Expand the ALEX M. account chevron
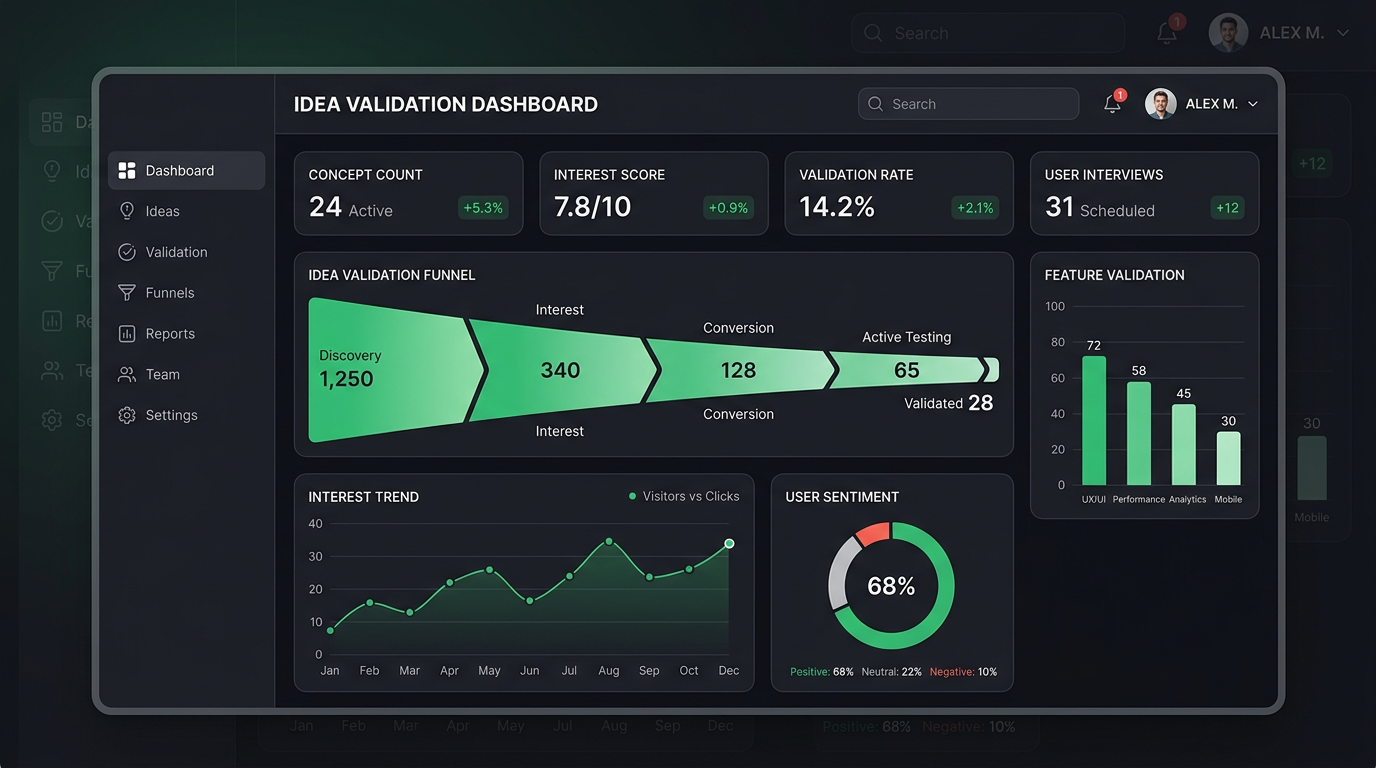Viewport: 1376px width, 768px height. pos(1253,104)
